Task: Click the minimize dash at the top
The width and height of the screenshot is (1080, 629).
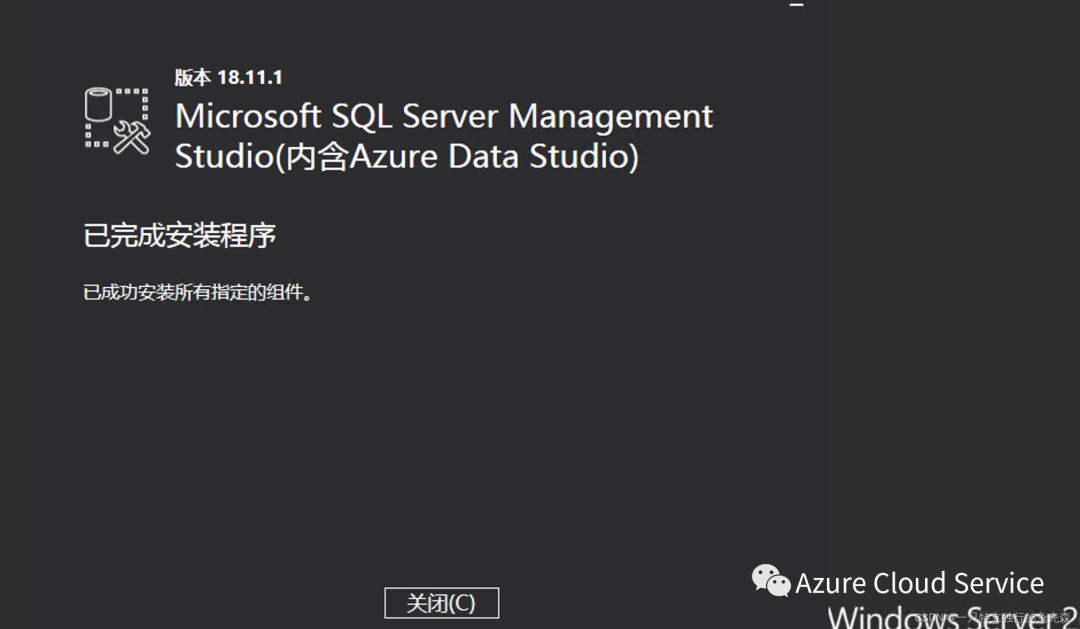Action: (796, 5)
